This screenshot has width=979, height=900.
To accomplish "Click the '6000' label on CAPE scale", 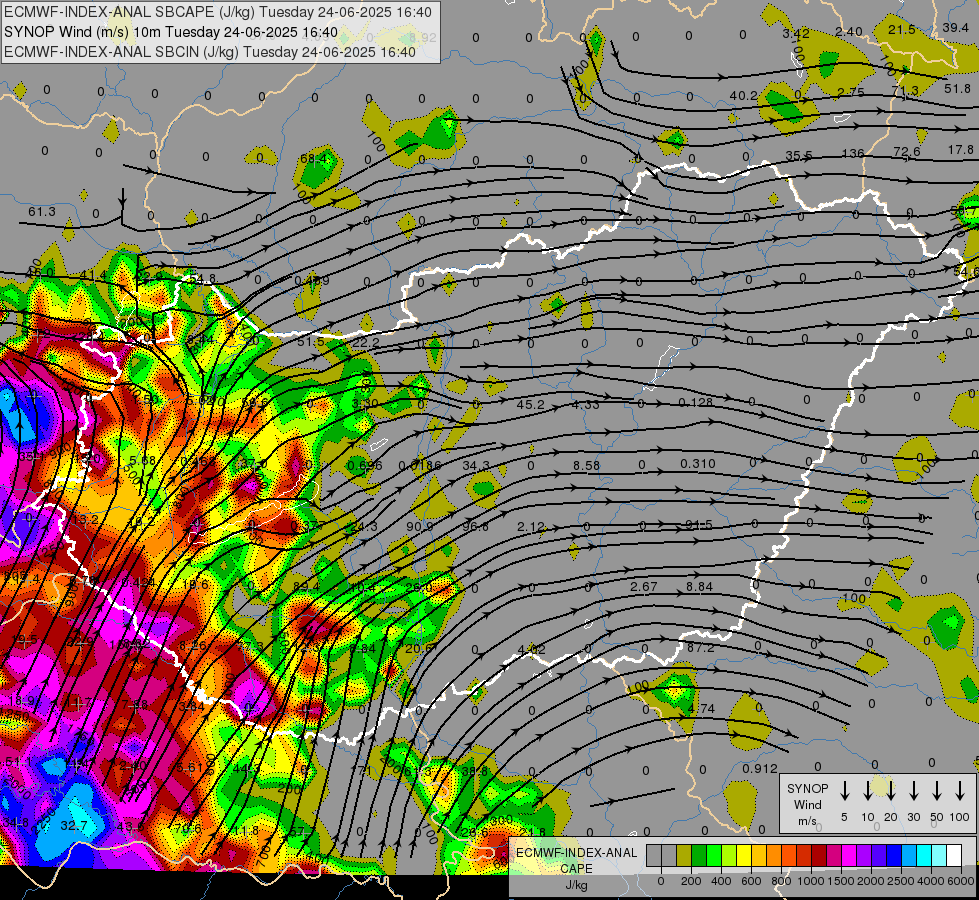I will coord(961,881).
